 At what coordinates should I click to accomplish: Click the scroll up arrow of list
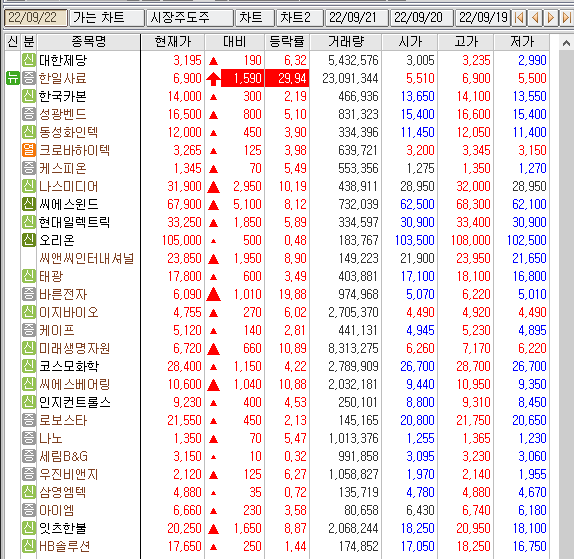point(566,44)
